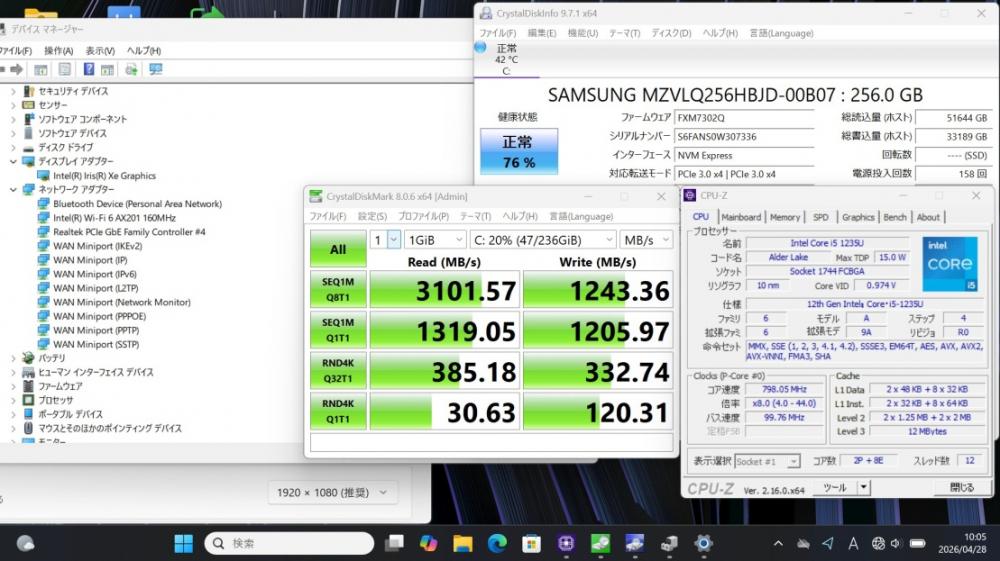Image resolution: width=1000 pixels, height=561 pixels.
Task: Select Intel(R) Wi-Fi 6 AX201 160MHz row
Action: click(x=115, y=218)
